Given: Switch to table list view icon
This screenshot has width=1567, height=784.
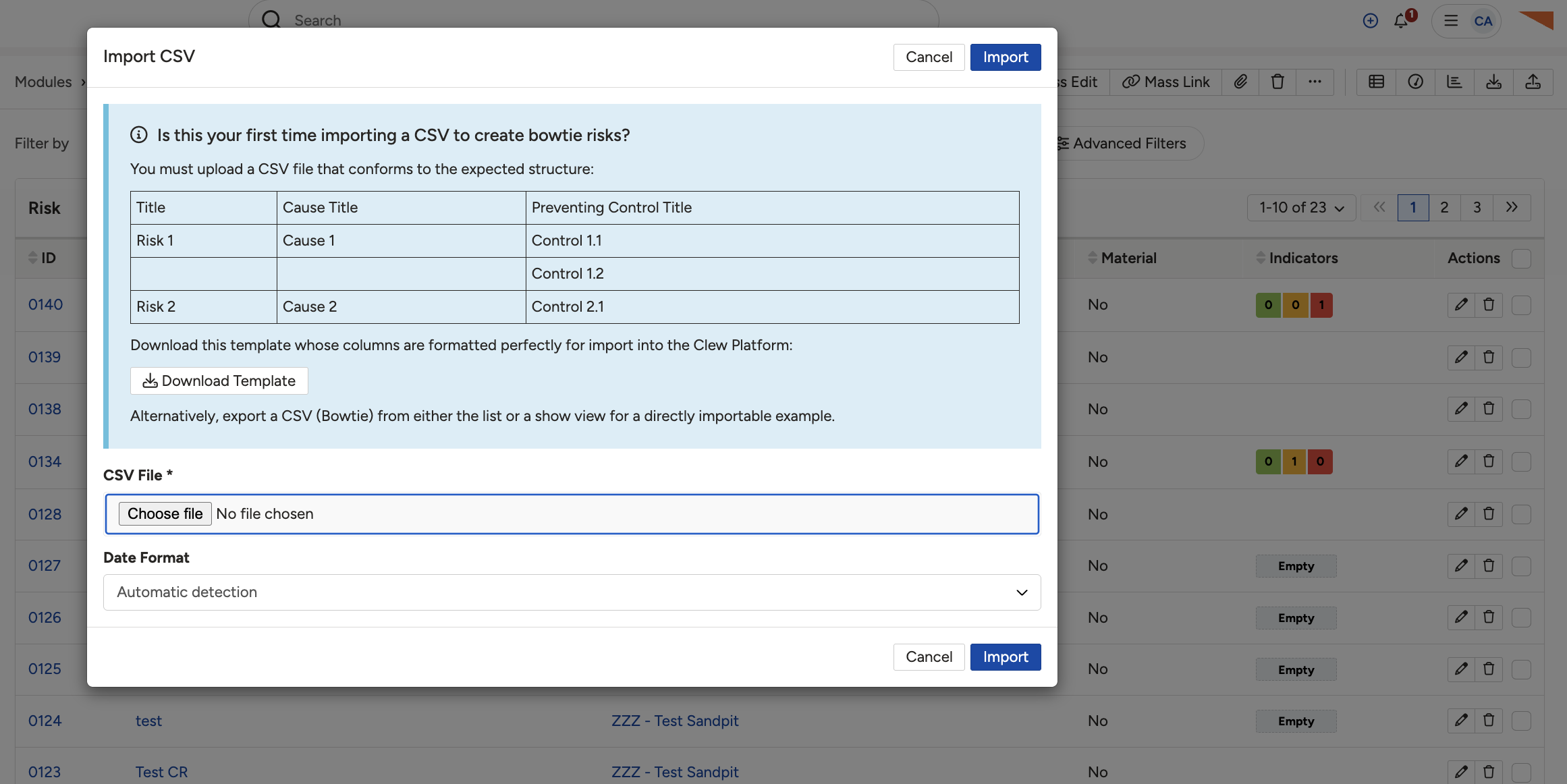Looking at the screenshot, I should click(x=1376, y=82).
